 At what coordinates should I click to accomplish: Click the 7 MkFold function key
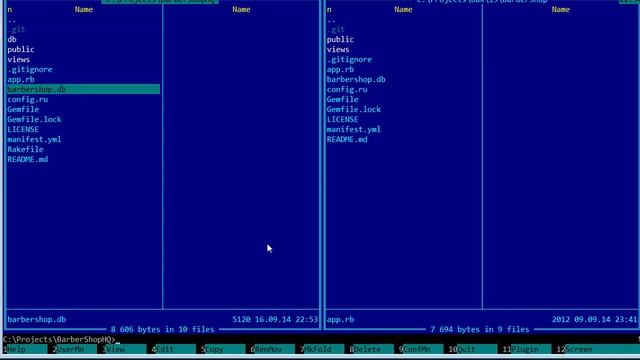322,349
